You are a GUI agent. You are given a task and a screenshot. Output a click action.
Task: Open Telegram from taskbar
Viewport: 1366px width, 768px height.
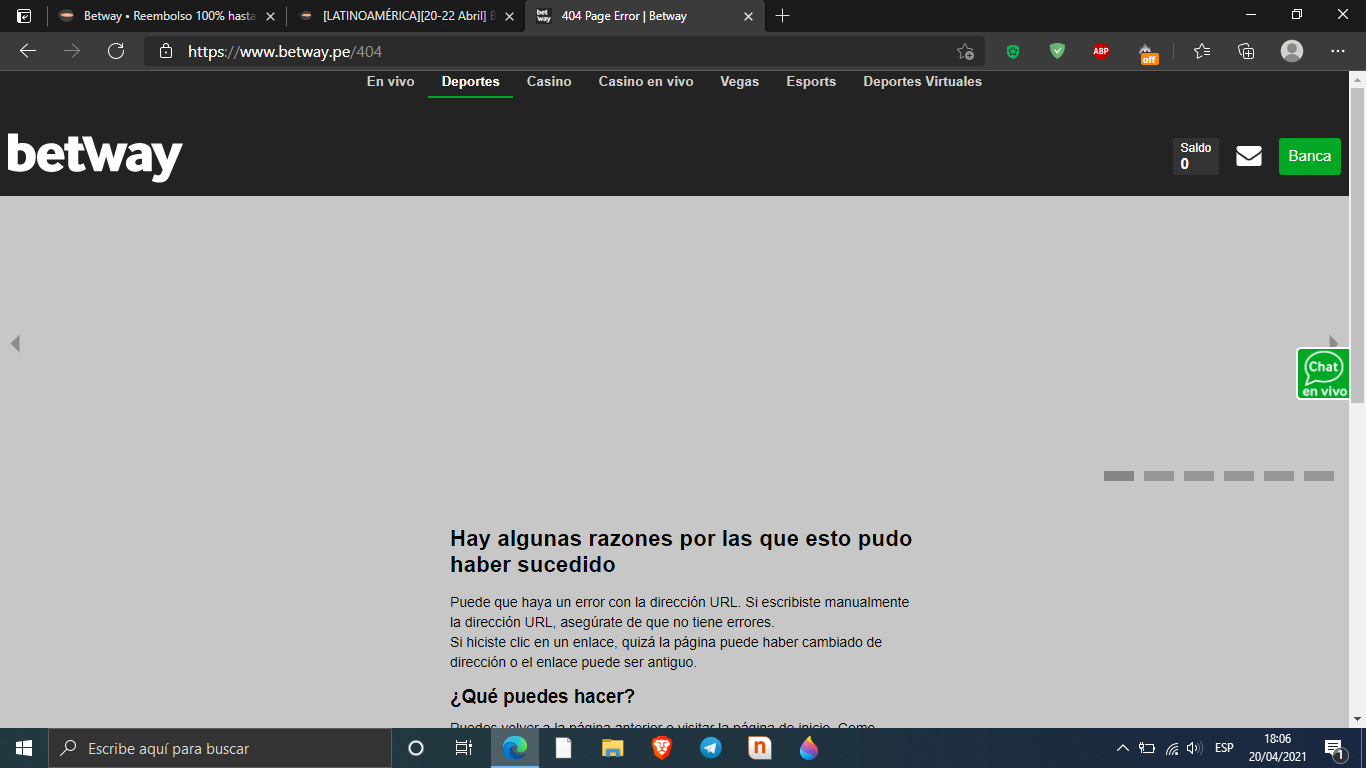(x=711, y=748)
